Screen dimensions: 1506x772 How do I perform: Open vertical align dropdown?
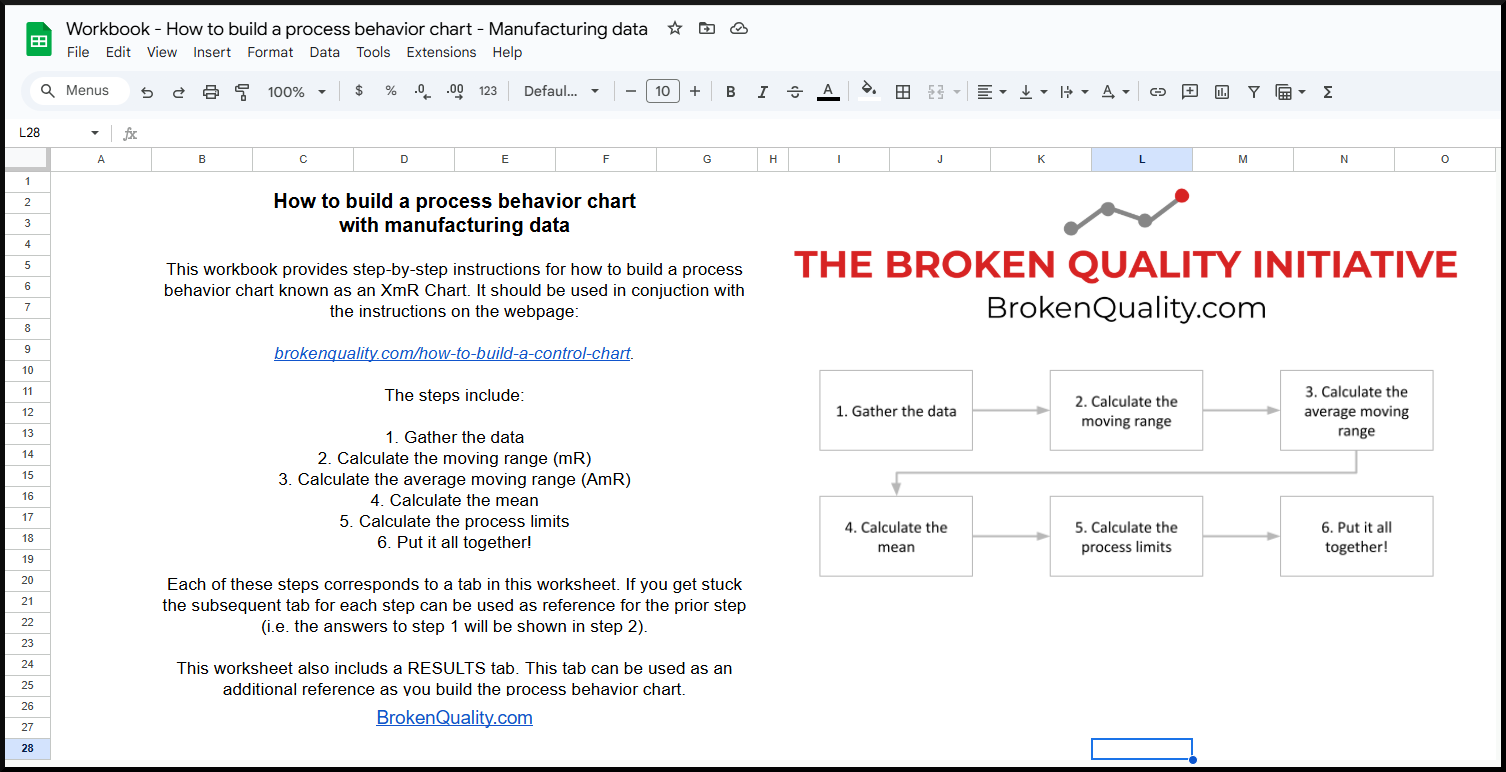[1033, 92]
